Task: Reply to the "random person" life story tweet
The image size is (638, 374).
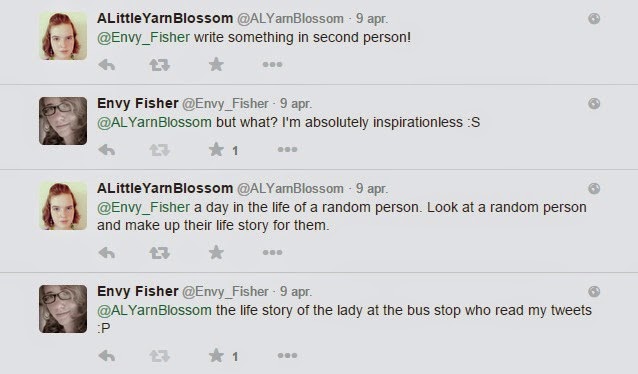Action: point(107,253)
